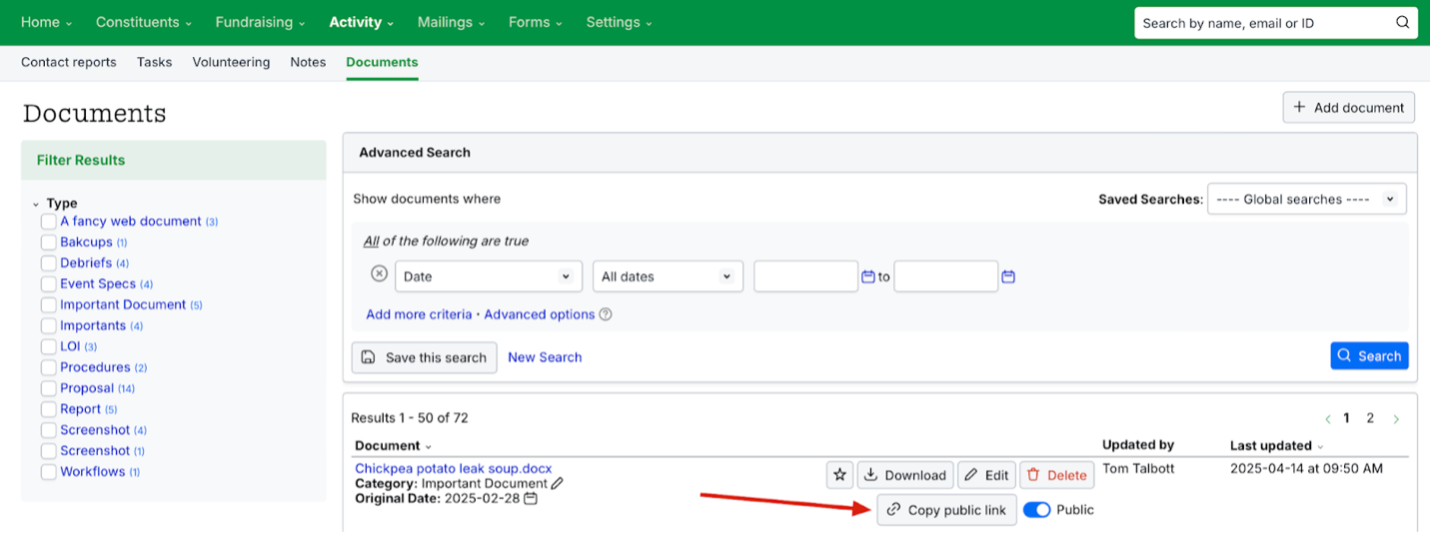Viewport: 1430px width, 534px height.
Task: Remove Date criterion with the circled X icon
Action: [379, 274]
